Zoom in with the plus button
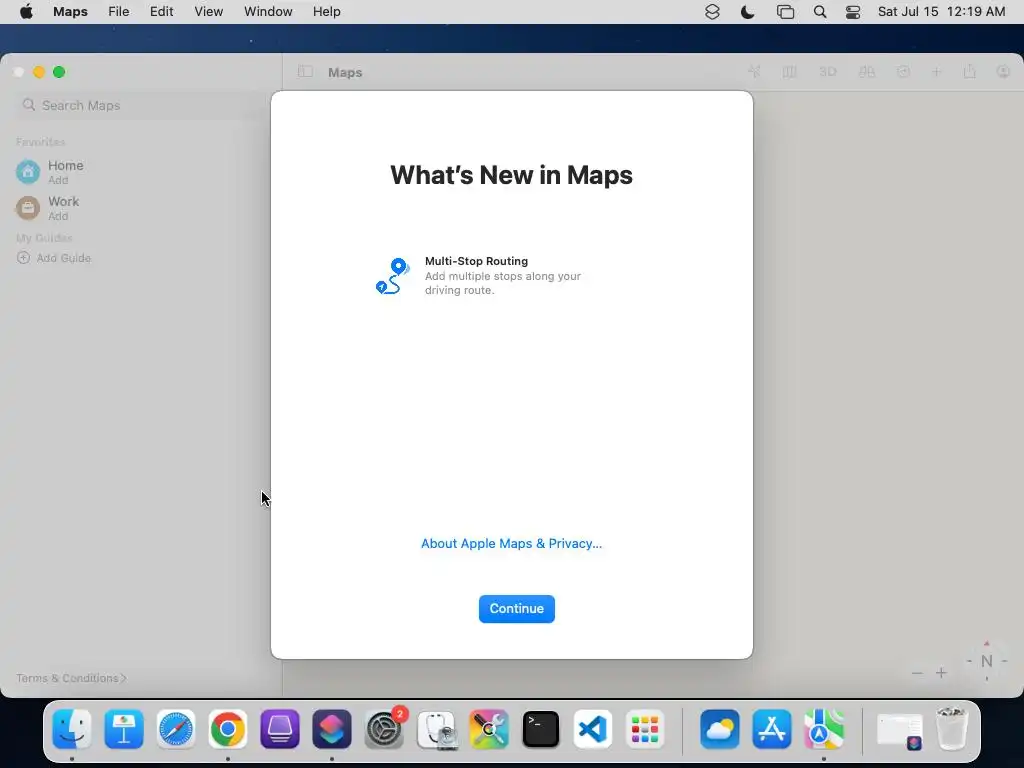The height and width of the screenshot is (768, 1024). coord(941,673)
